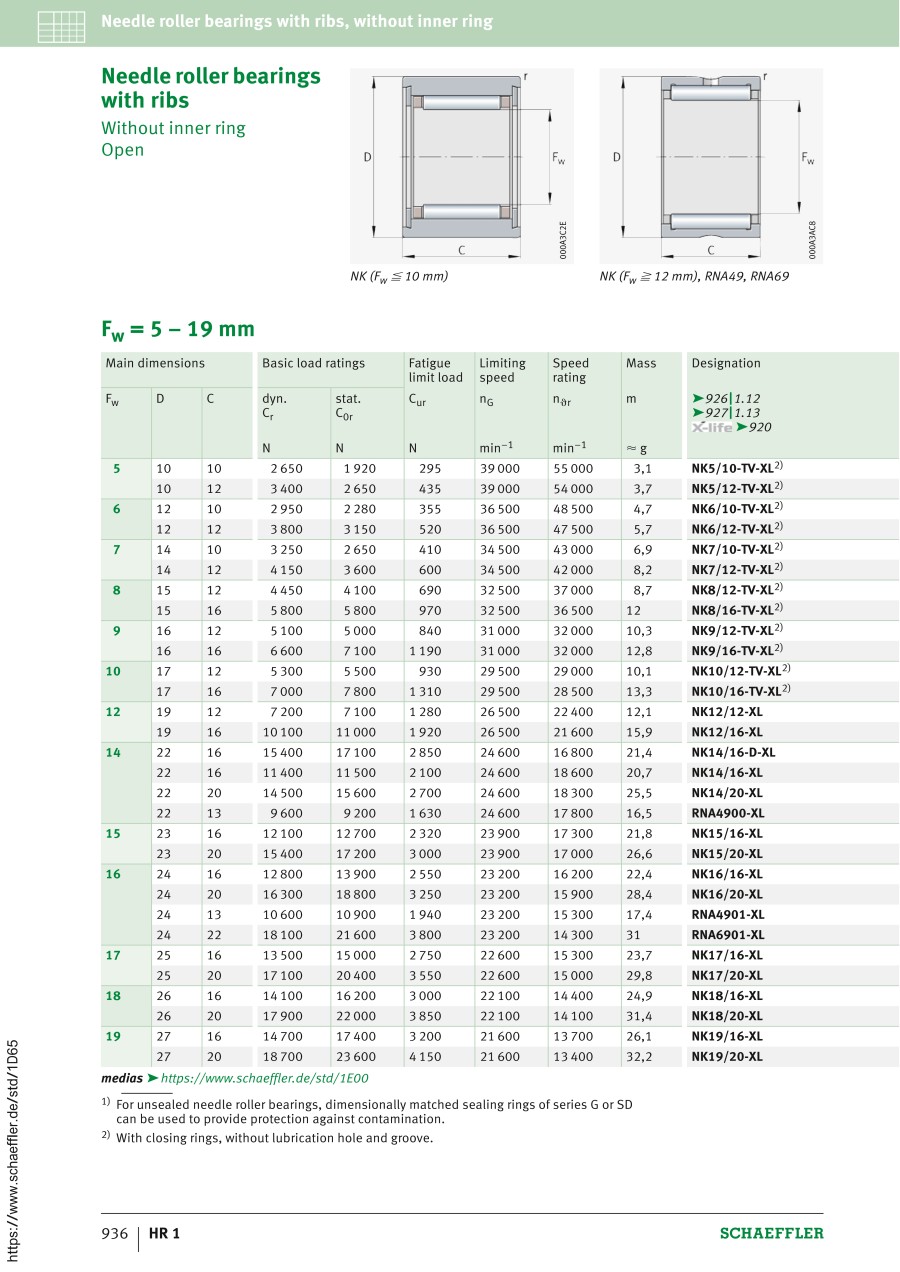Viewport: 900px width, 1272px height.
Task: Click footnote 1 about unsealed bearings
Action: point(367,1112)
